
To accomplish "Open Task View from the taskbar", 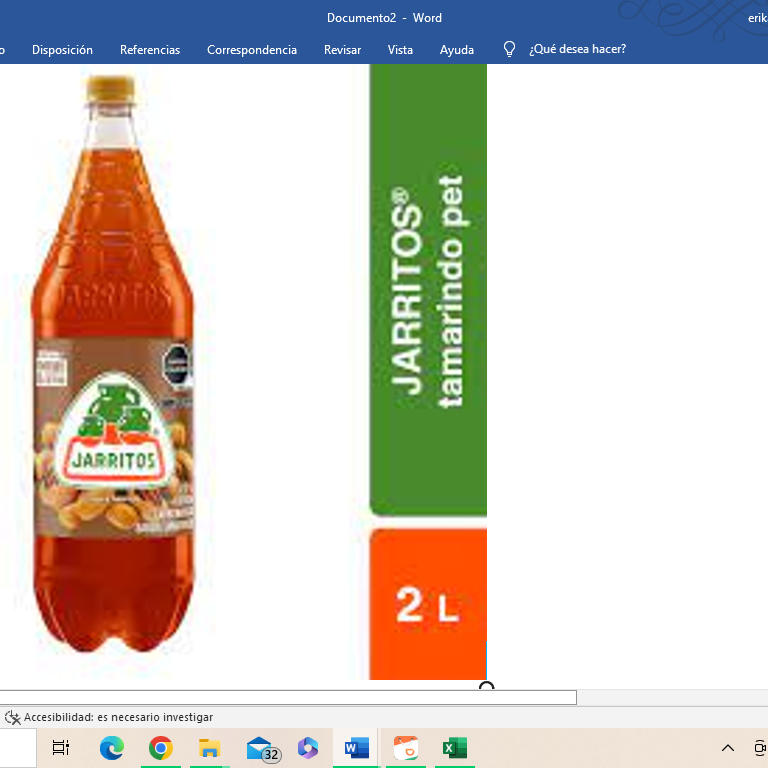I will click(x=61, y=748).
